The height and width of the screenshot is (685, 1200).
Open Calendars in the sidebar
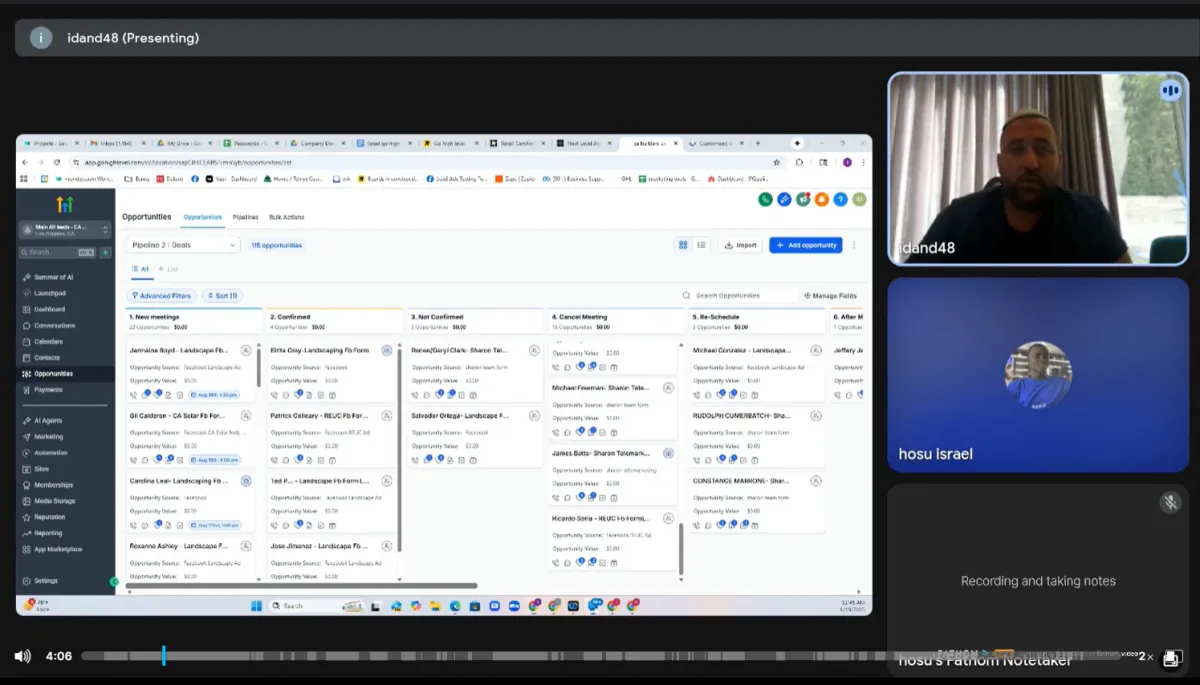coord(48,341)
